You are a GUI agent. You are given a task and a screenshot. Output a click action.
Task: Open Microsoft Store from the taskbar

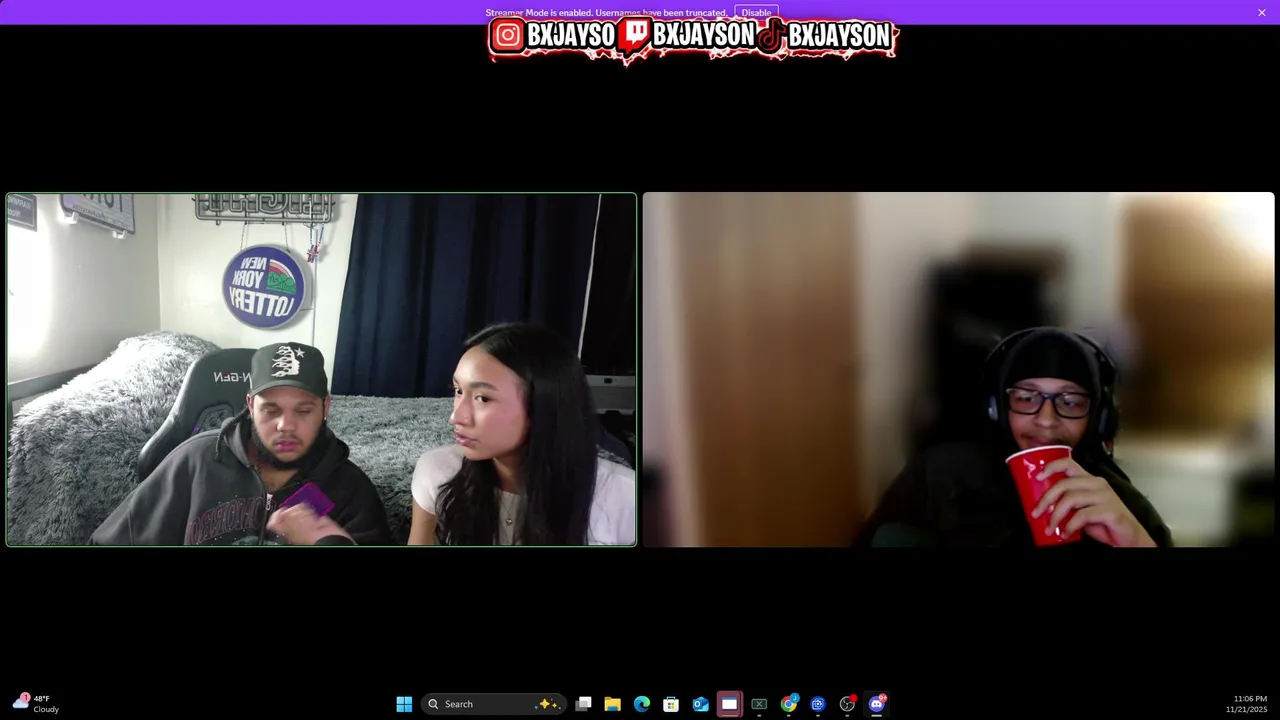pyautogui.click(x=671, y=704)
